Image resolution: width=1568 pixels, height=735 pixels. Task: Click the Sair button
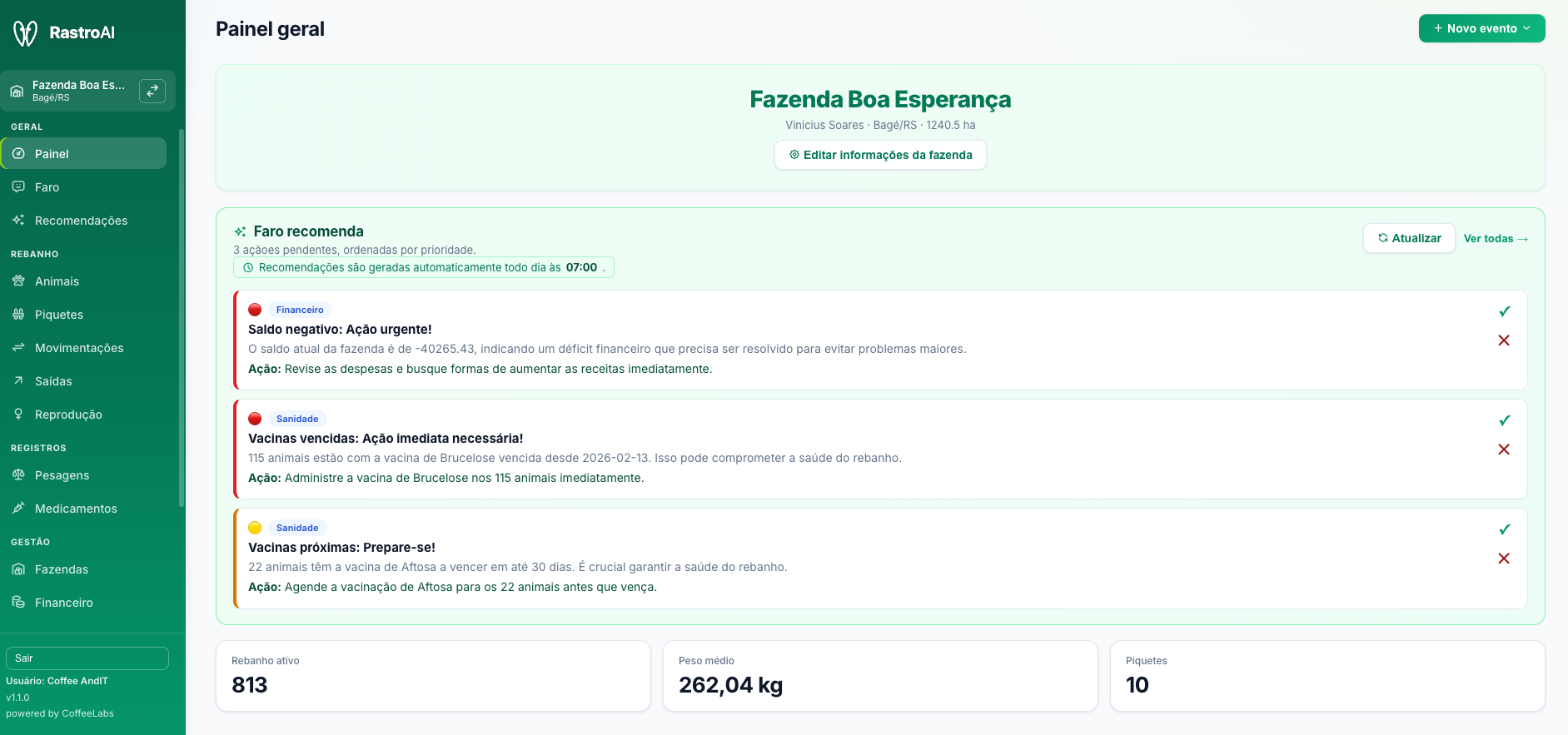87,658
